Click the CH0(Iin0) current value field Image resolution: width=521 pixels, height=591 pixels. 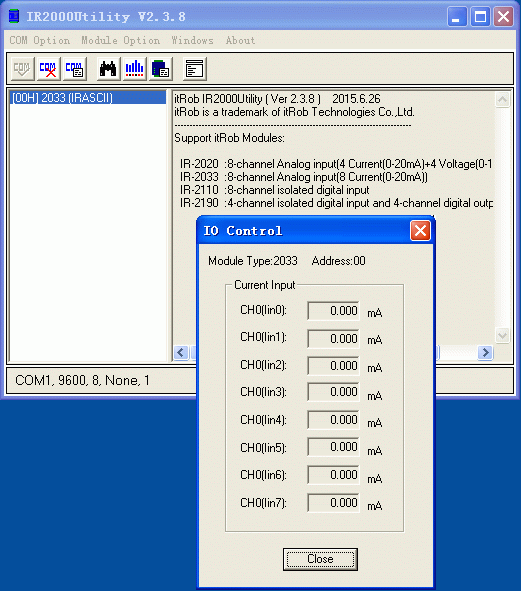pos(333,311)
